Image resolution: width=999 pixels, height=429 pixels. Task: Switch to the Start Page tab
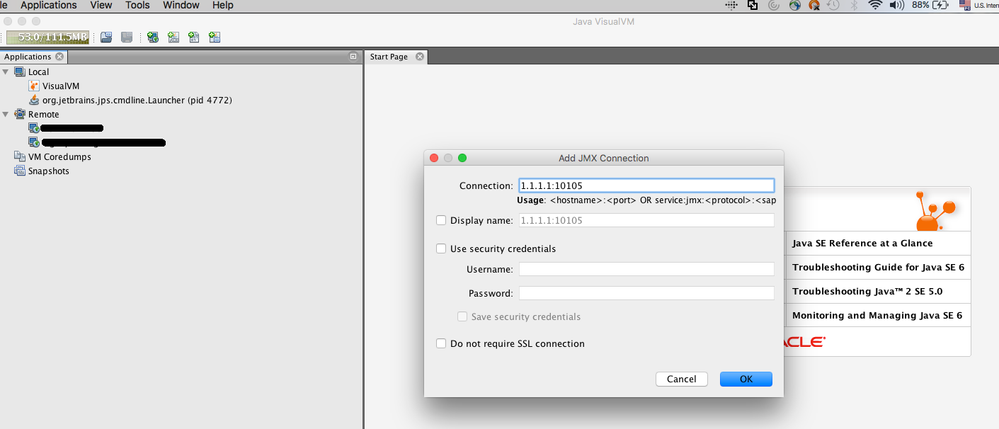[x=389, y=57]
